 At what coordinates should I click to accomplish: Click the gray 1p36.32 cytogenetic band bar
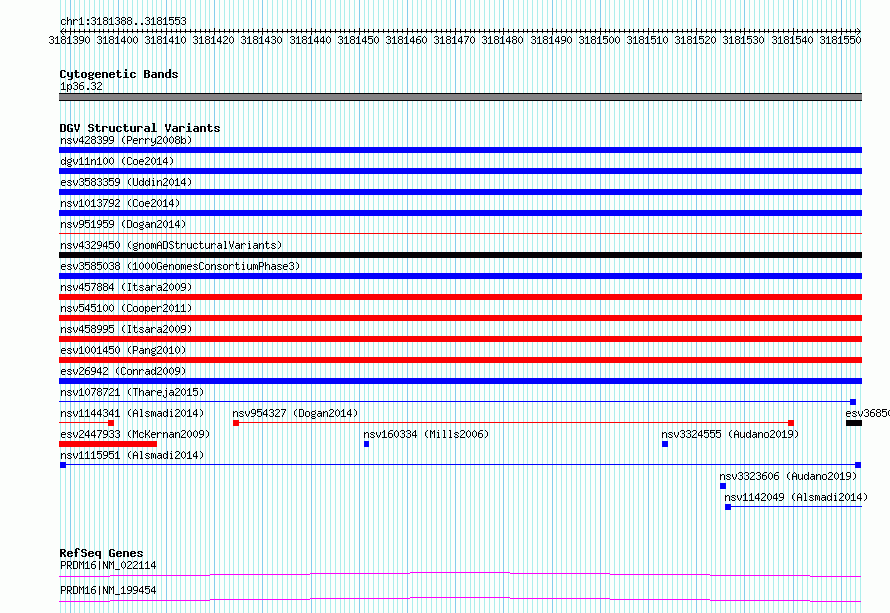pyautogui.click(x=460, y=97)
